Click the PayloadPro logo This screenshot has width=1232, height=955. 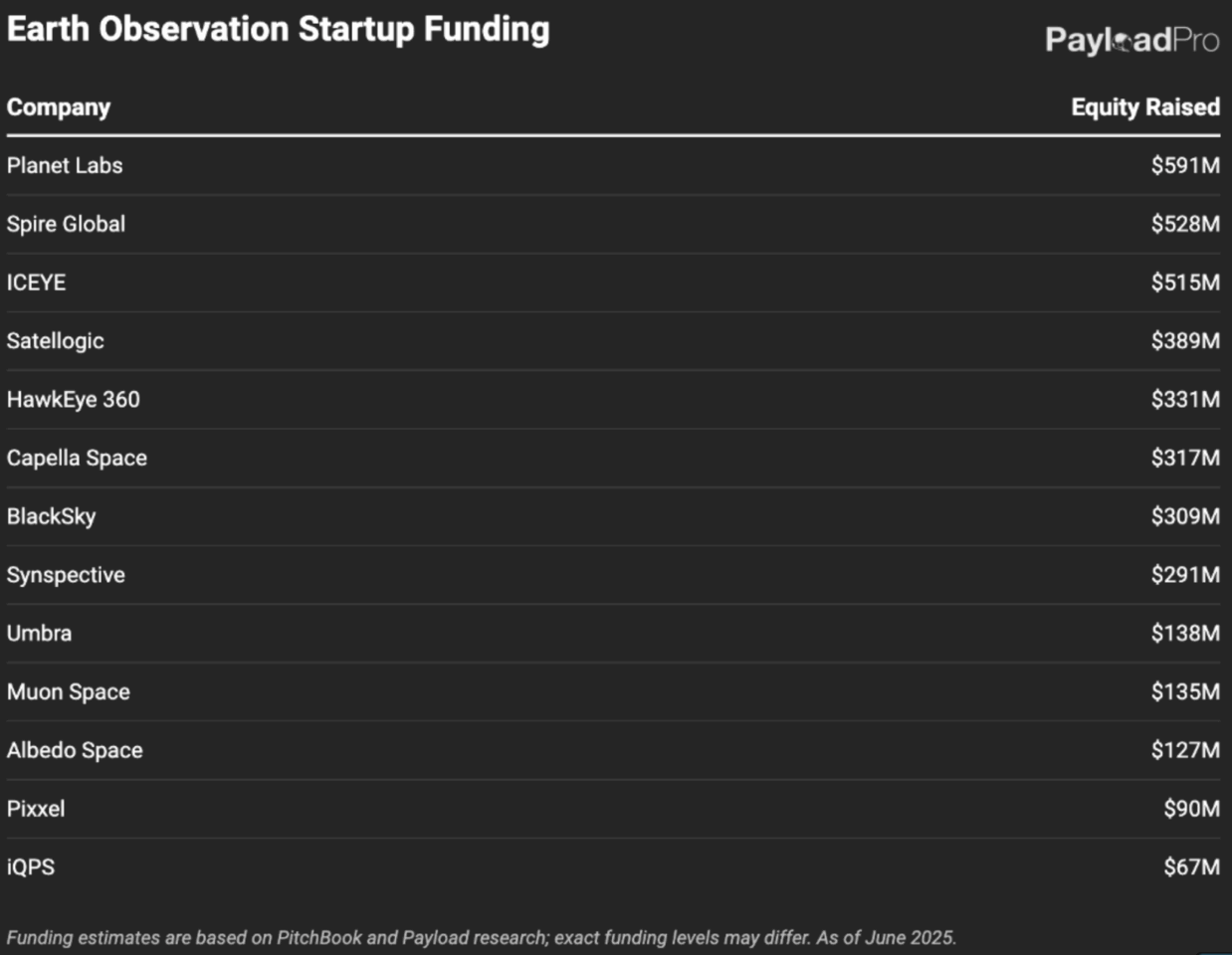(x=1131, y=40)
